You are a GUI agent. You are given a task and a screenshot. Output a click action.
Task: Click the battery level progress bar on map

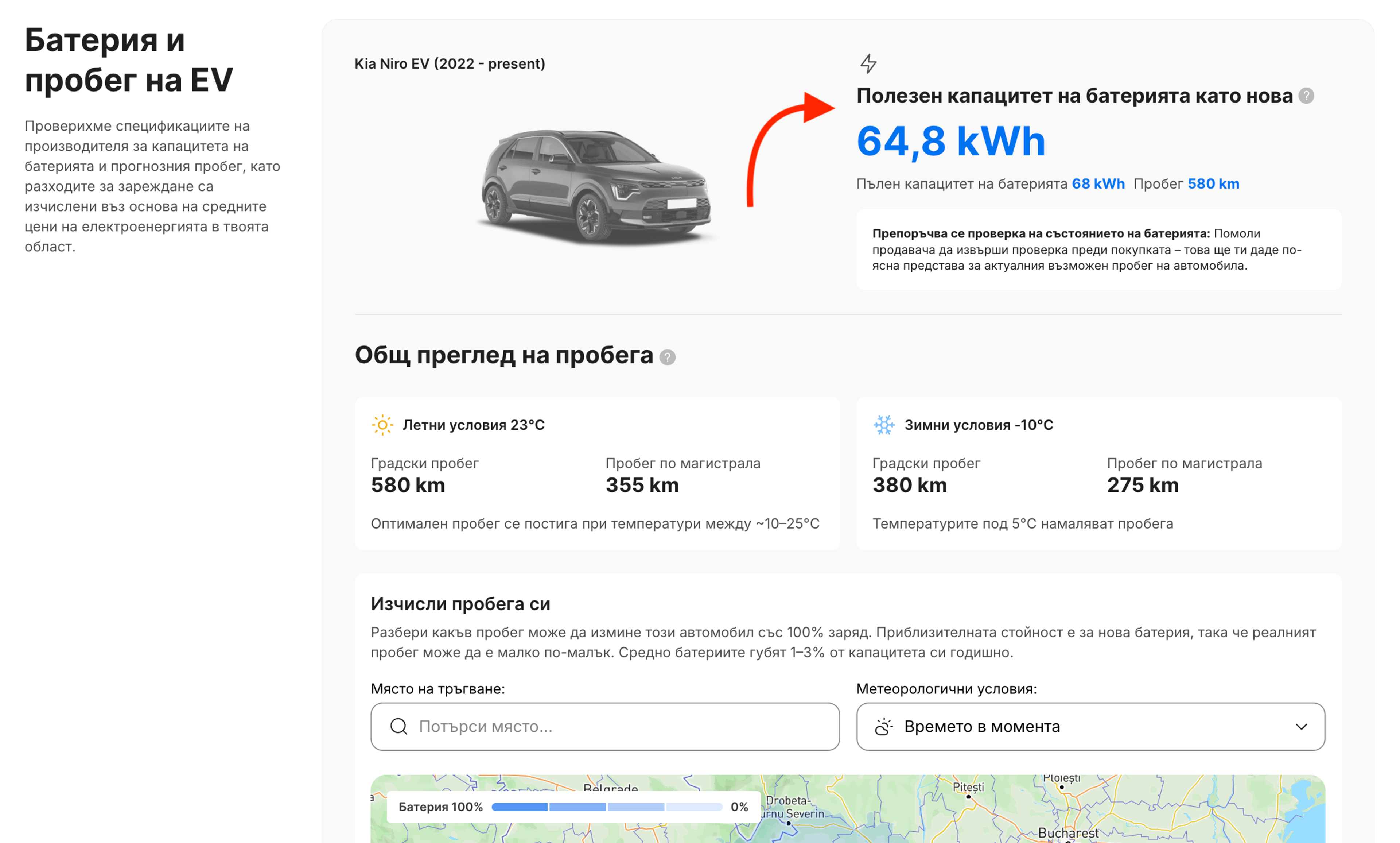607,807
